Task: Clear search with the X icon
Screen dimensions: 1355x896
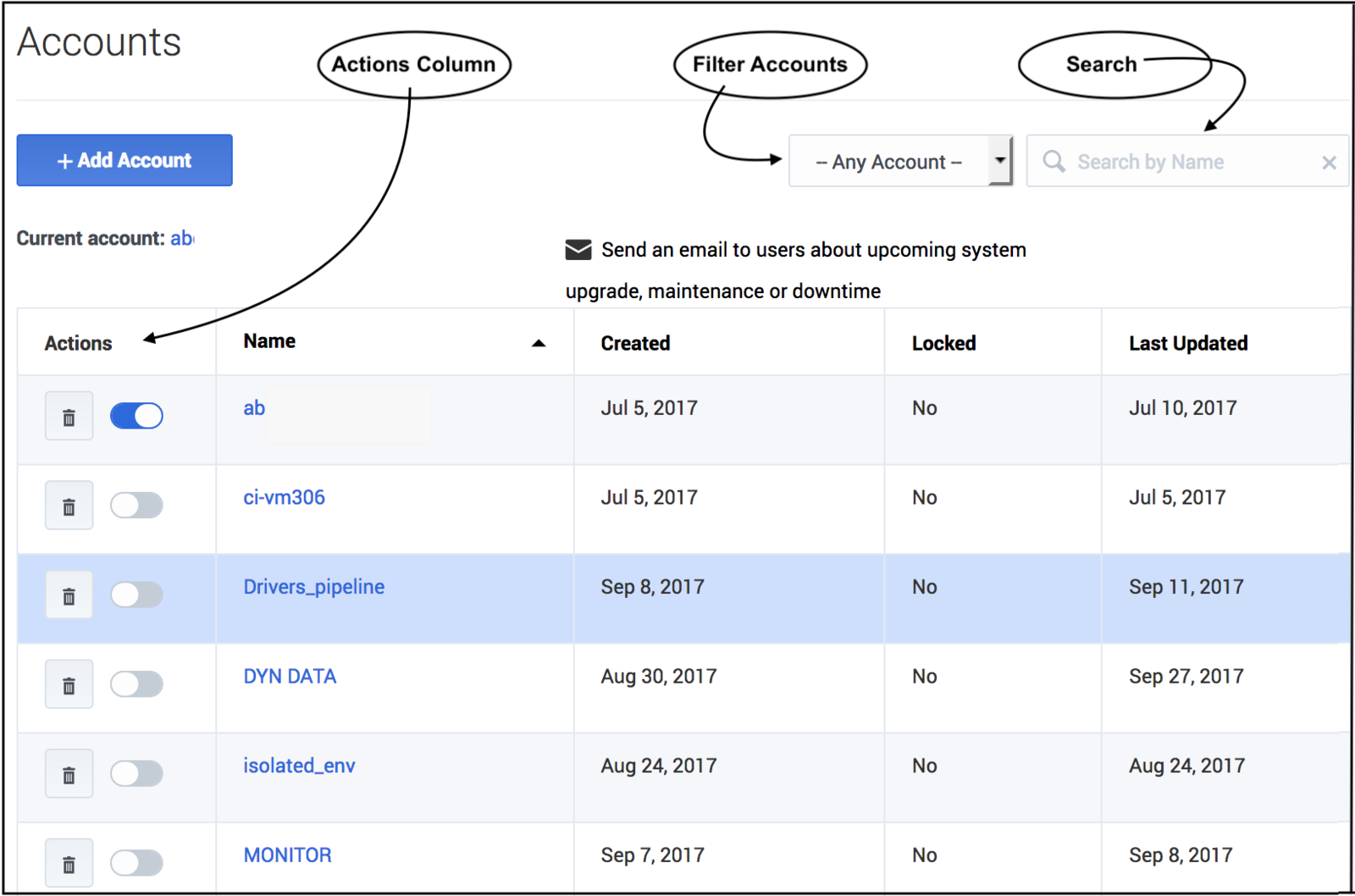Action: [1329, 162]
